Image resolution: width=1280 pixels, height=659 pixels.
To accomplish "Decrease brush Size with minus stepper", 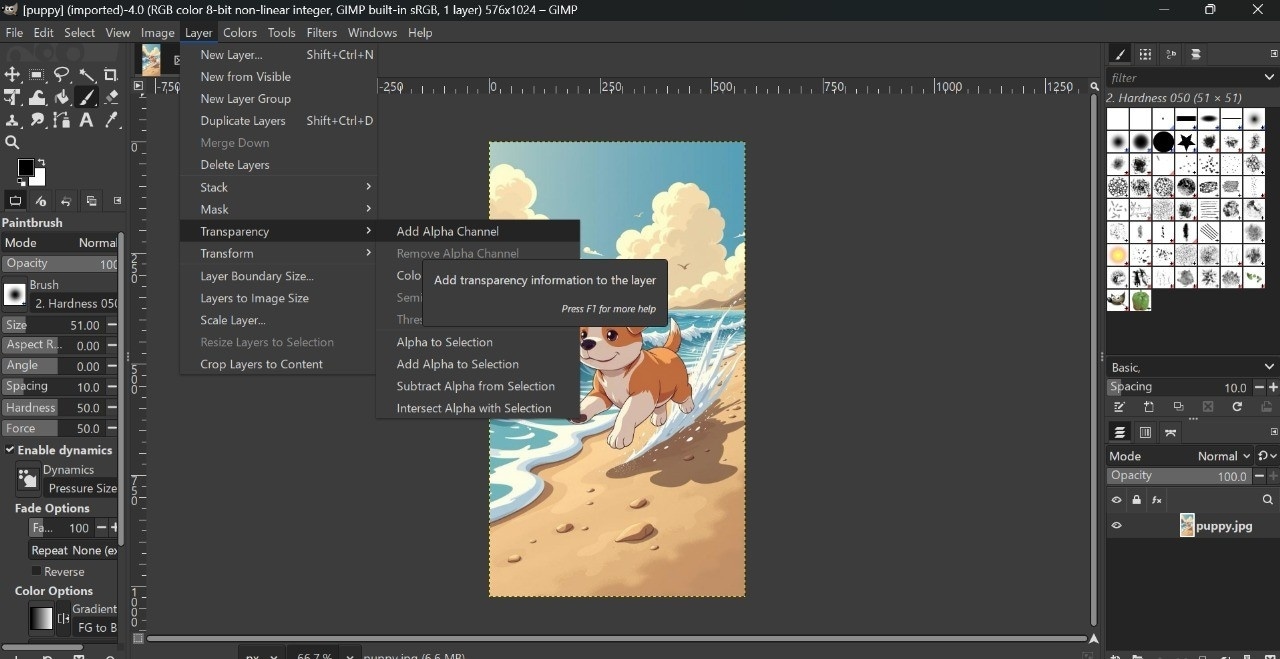I will click(112, 325).
